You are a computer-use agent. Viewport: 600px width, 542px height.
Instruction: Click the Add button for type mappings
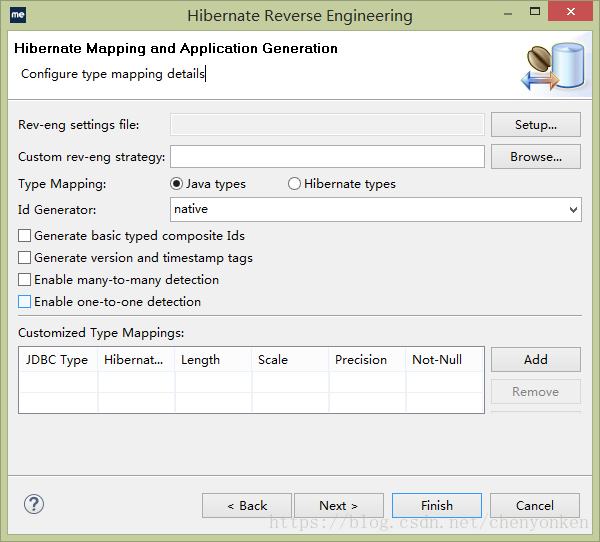536,359
